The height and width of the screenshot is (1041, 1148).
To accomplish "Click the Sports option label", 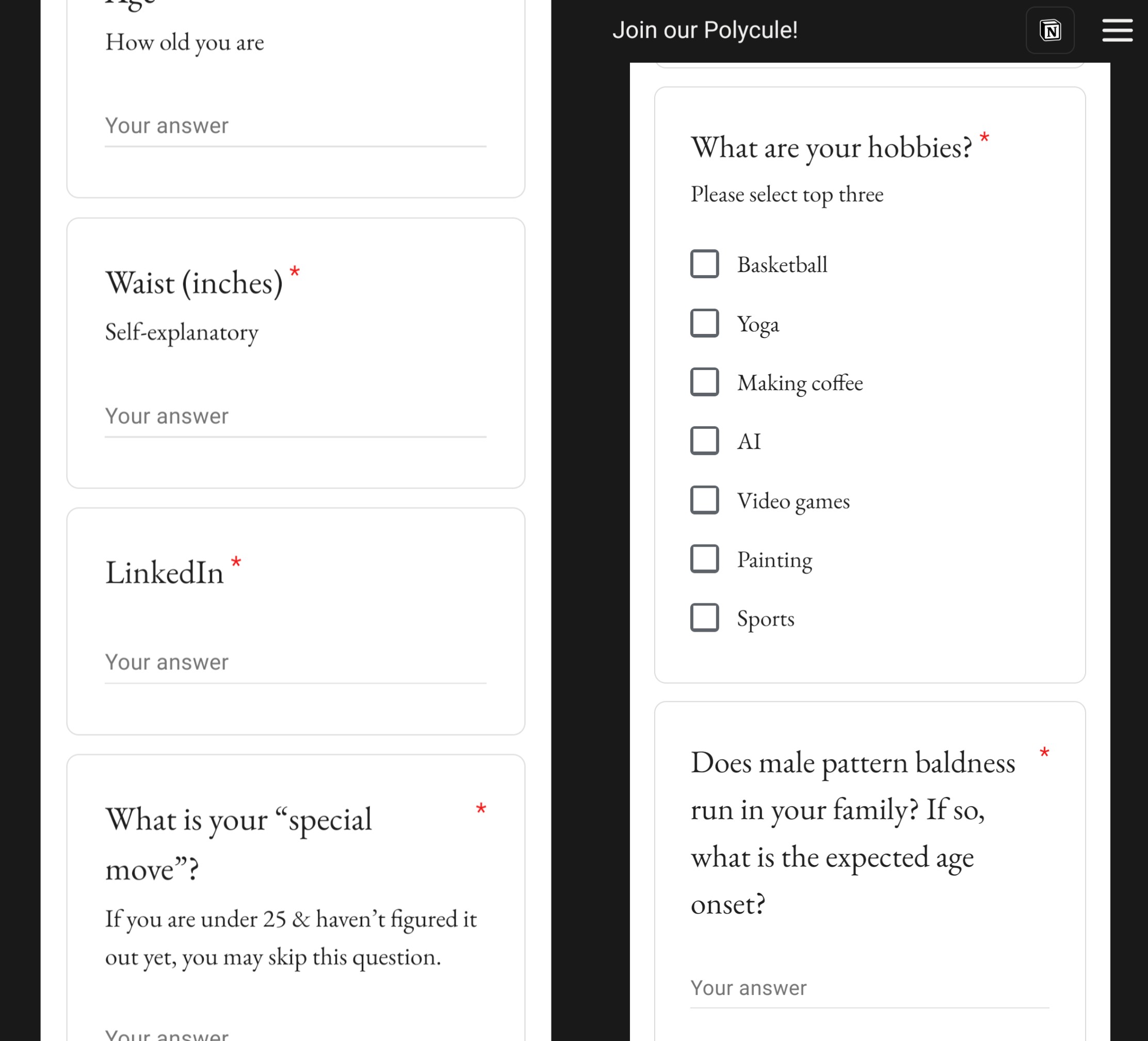I will (x=765, y=619).
